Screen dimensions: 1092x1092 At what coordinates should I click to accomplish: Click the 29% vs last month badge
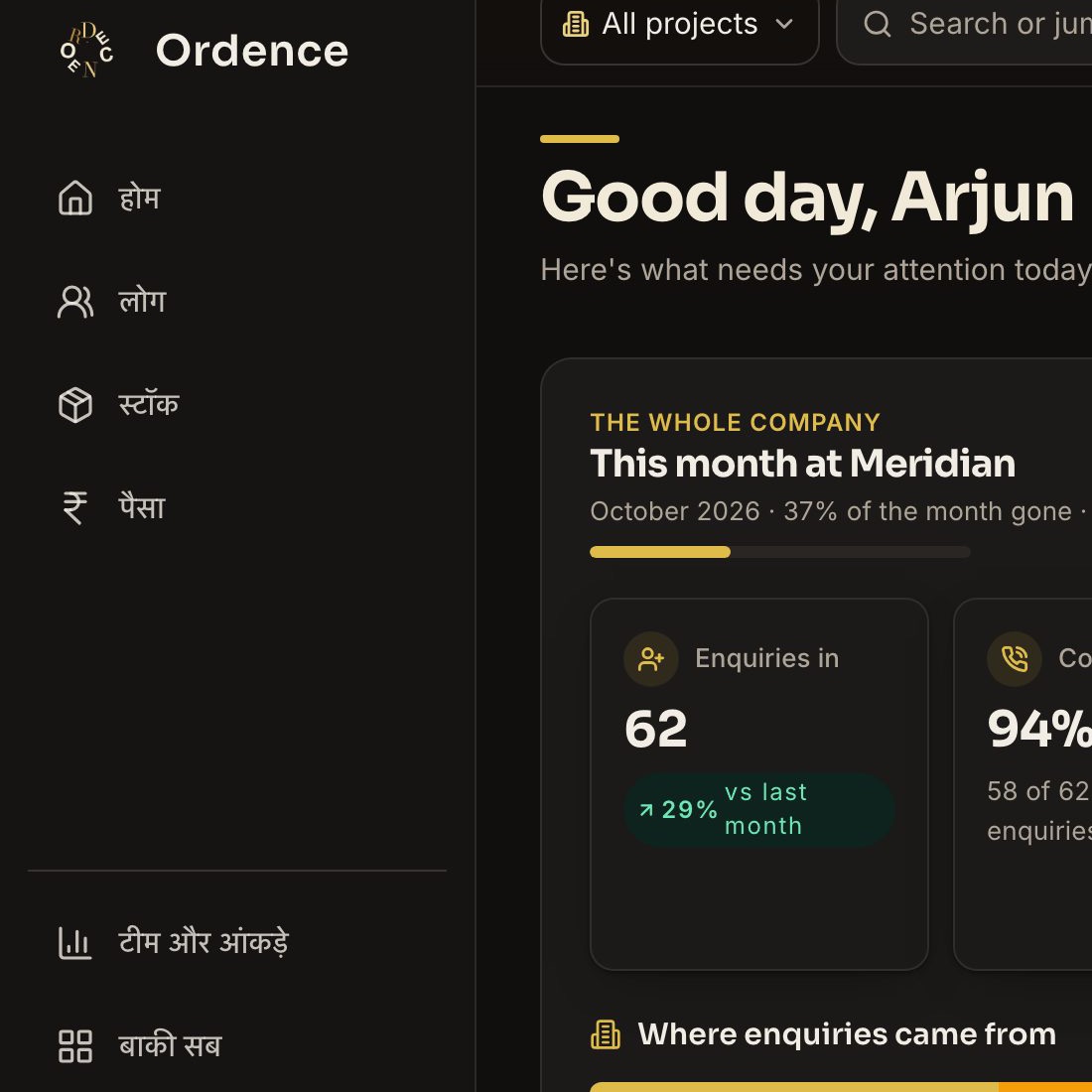coord(759,809)
